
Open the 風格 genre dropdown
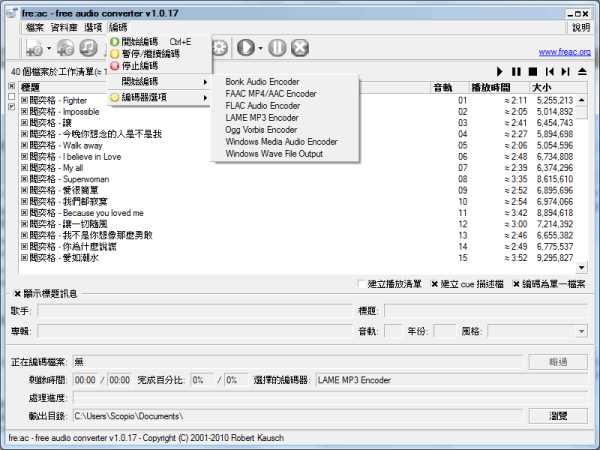581,331
